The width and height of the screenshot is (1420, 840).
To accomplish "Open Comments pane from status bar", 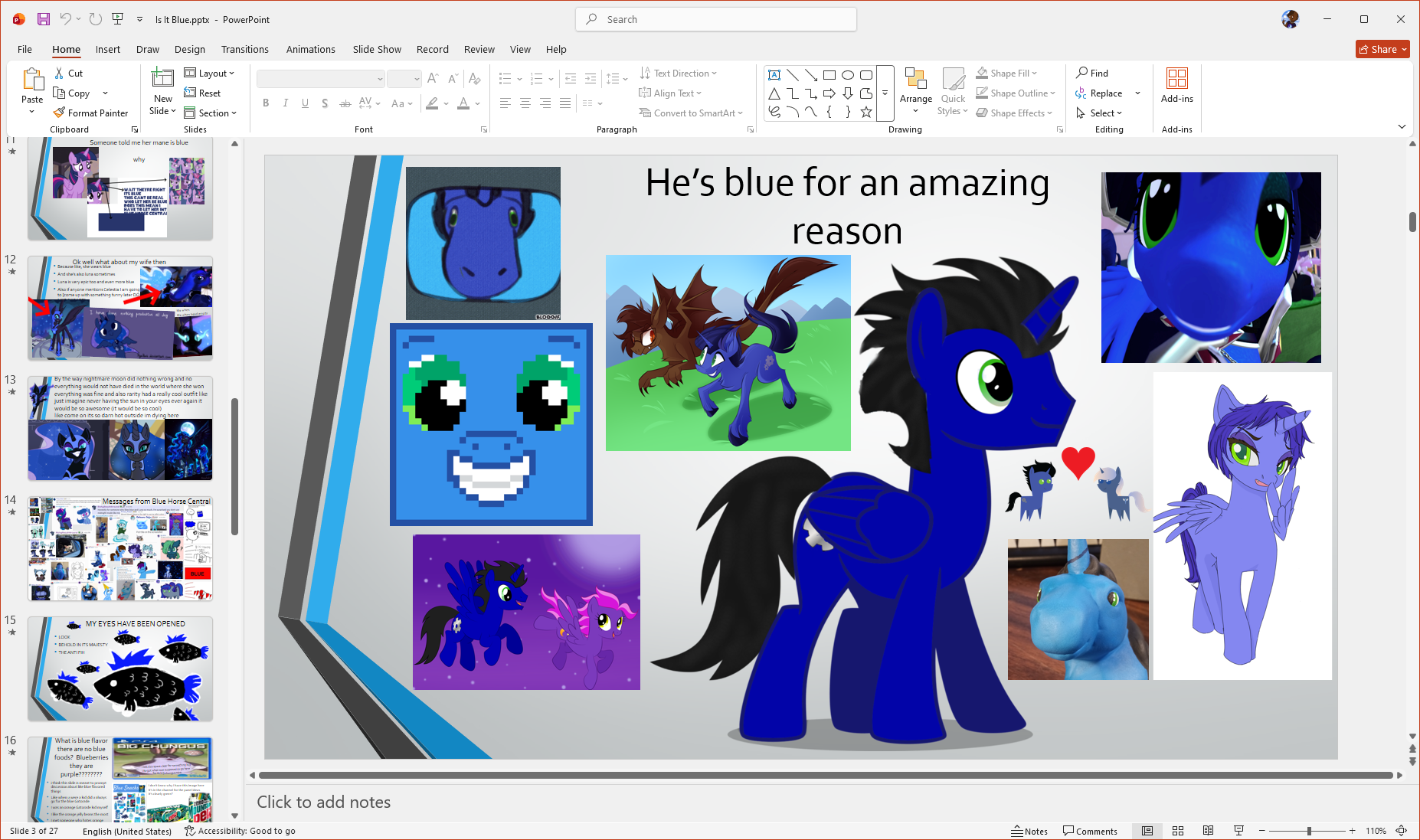I will [x=1090, y=831].
